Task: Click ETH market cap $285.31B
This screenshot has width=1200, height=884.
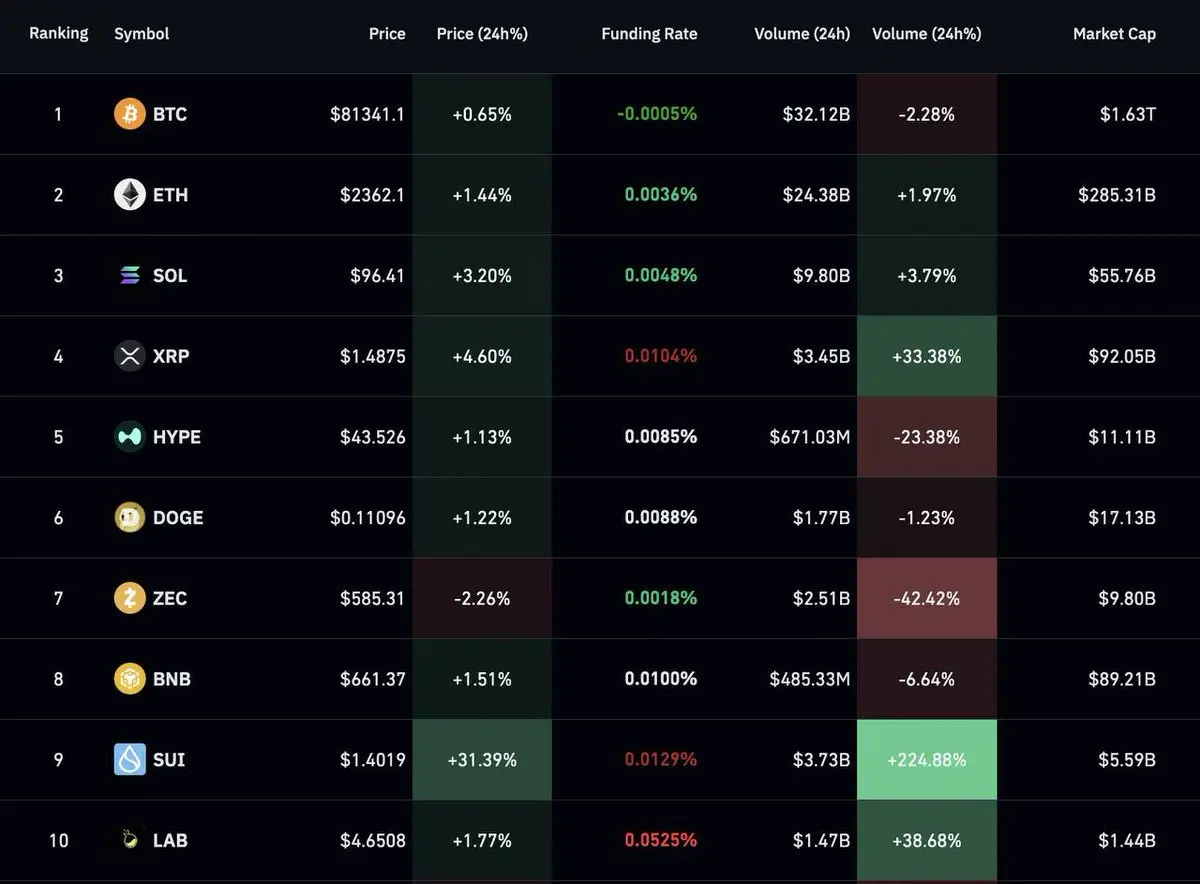Action: 1117,195
